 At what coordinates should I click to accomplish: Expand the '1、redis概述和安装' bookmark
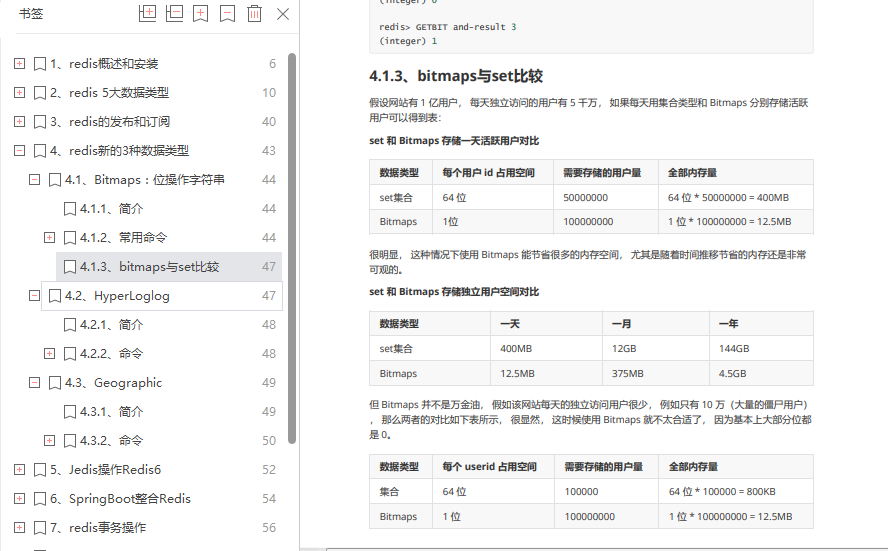click(19, 63)
